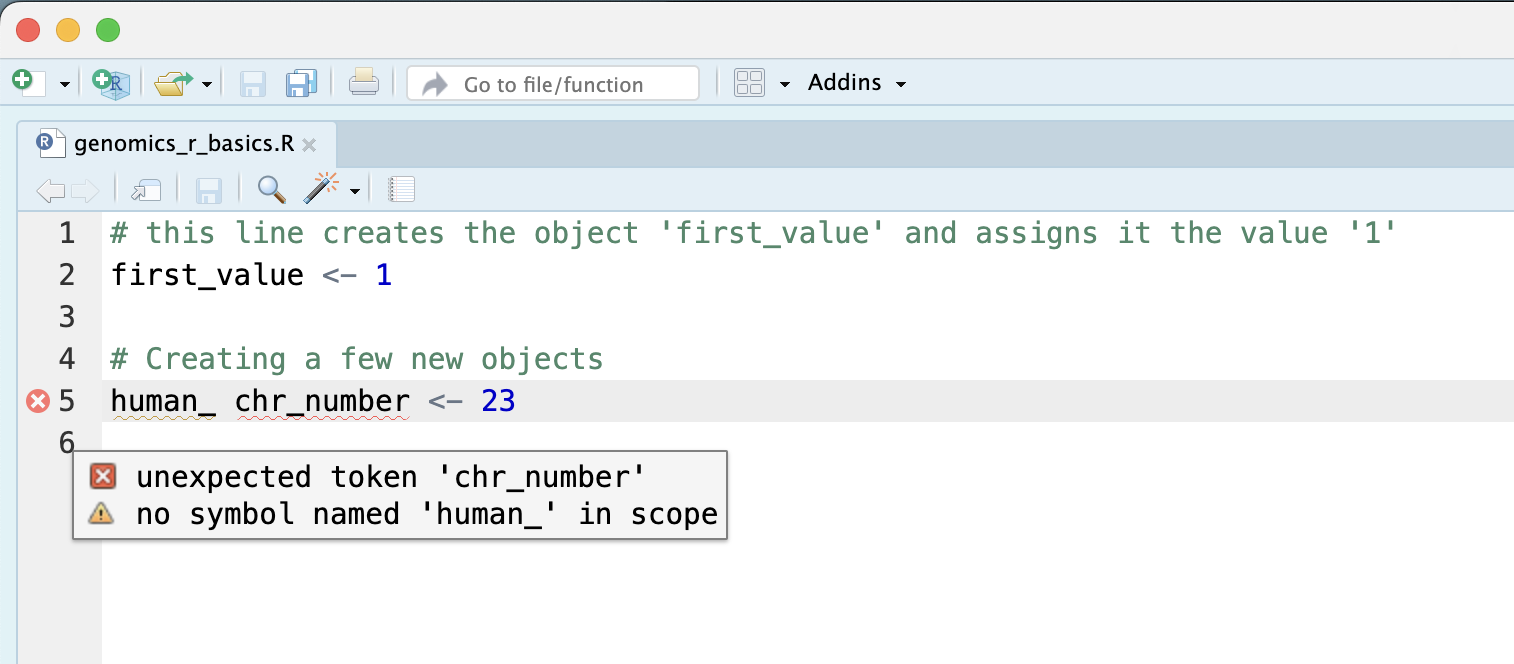Screen dimensions: 1514x664
Task: Click the comment on line 1
Action: coord(753,234)
